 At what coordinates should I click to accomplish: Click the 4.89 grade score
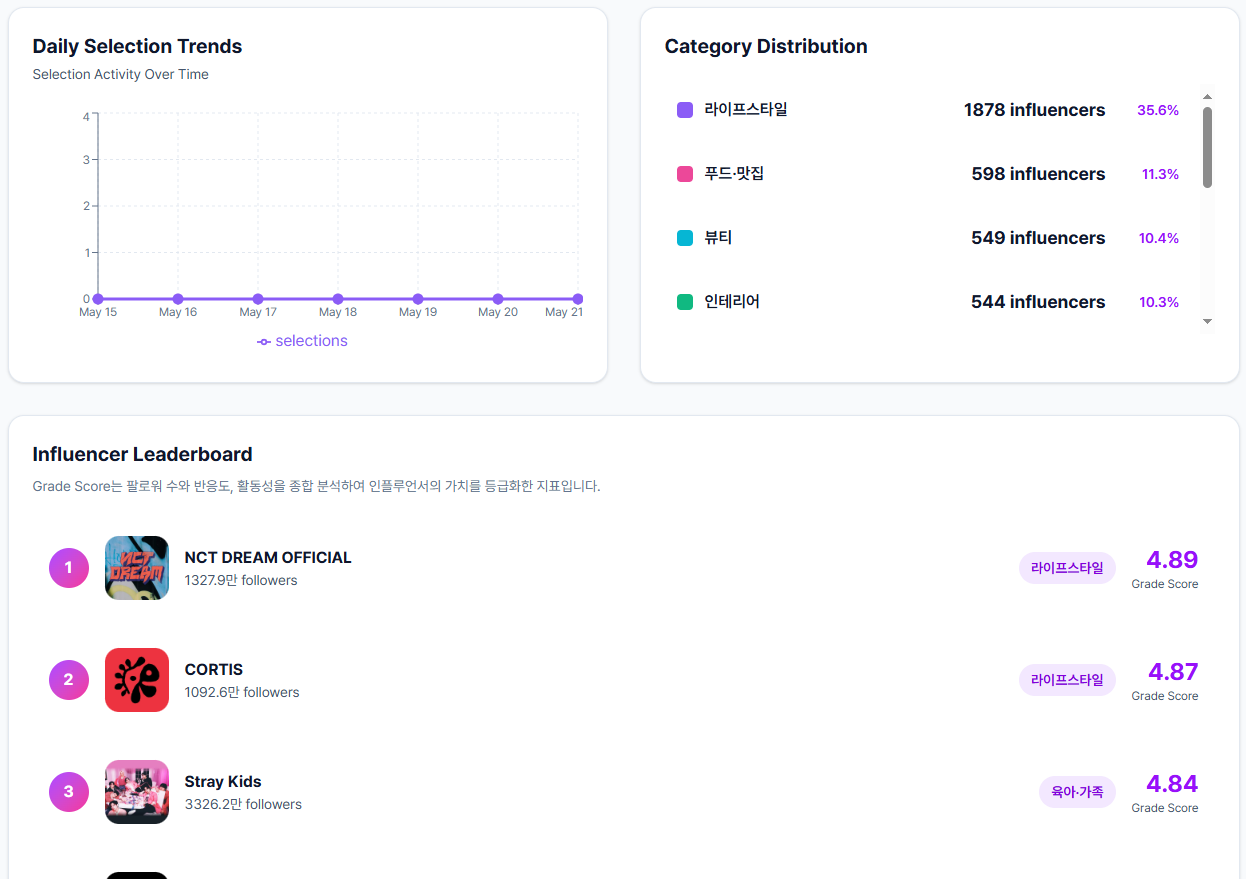(1172, 559)
